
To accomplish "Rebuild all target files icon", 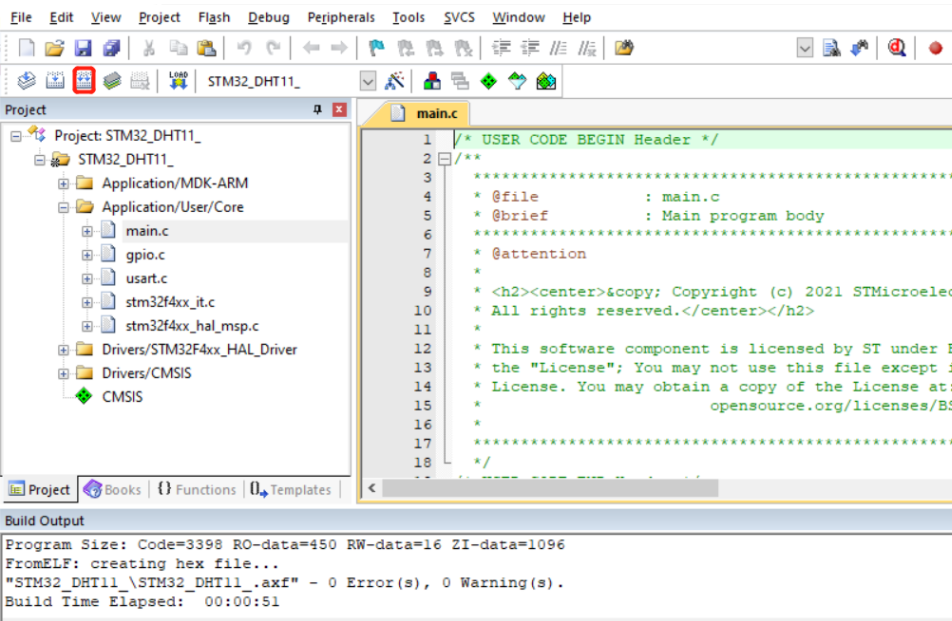I will tap(84, 81).
